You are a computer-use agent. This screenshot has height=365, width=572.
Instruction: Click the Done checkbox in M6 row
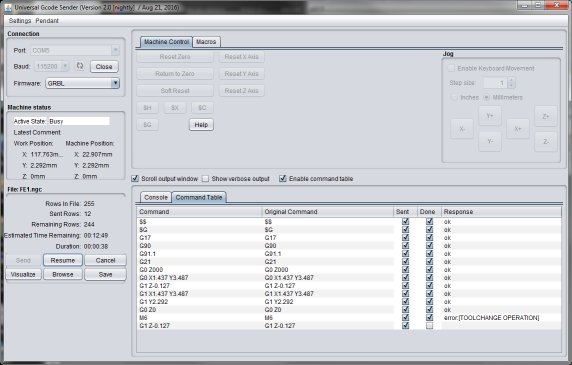(429, 318)
